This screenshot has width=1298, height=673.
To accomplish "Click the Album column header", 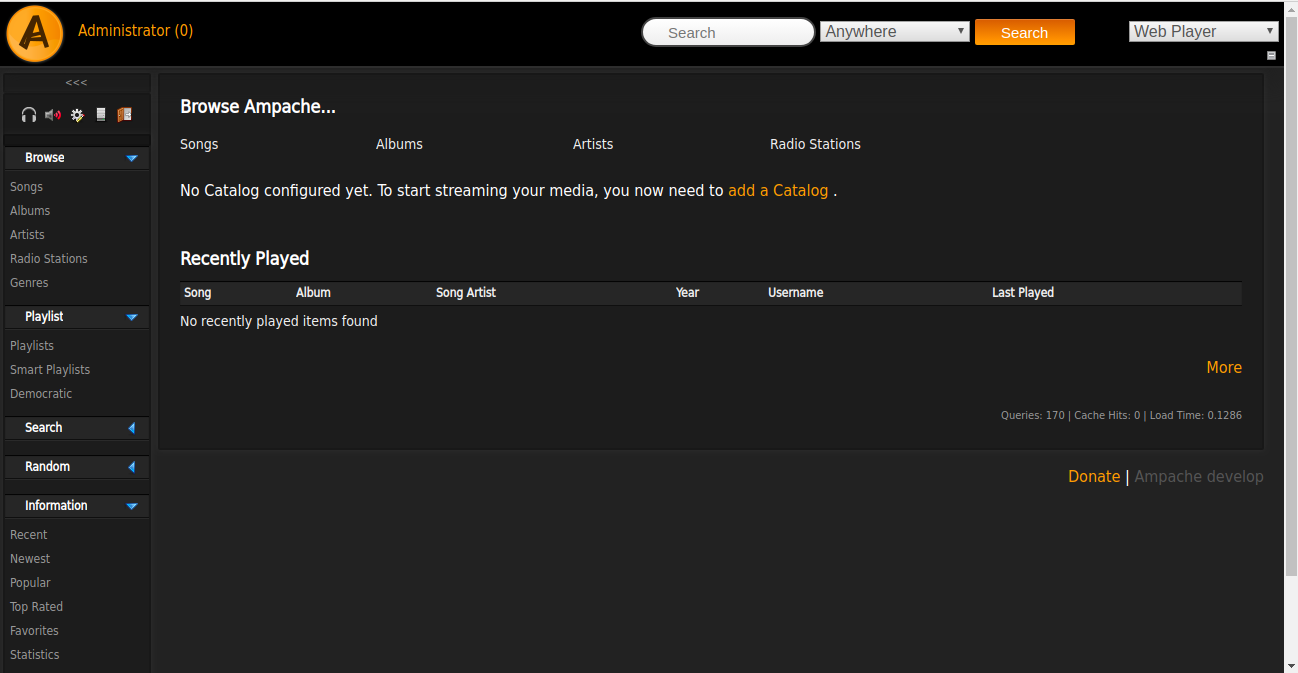I will click(x=313, y=293).
